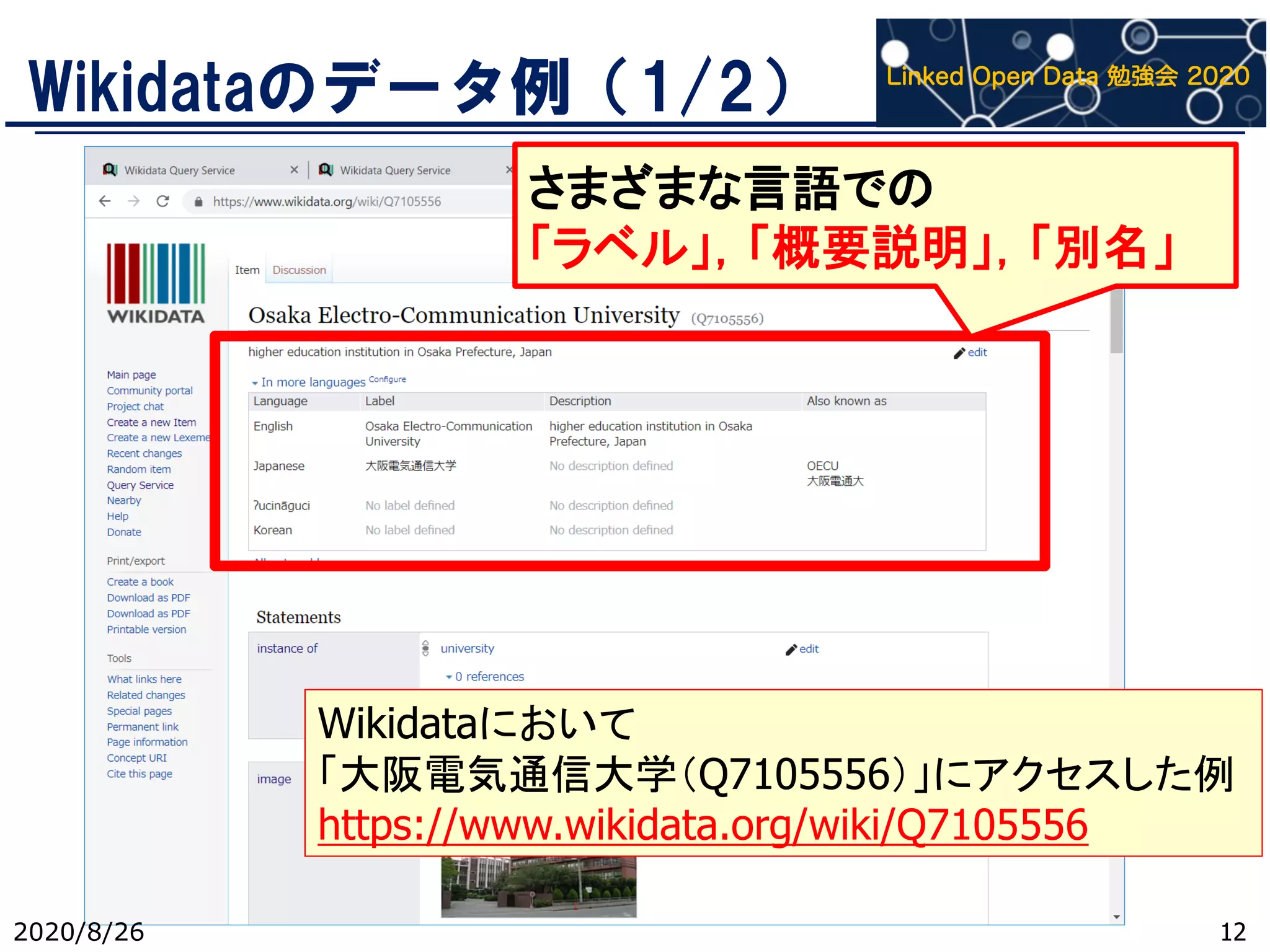This screenshot has width=1270, height=952.
Task: Click Create a new Item
Action: tap(151, 423)
